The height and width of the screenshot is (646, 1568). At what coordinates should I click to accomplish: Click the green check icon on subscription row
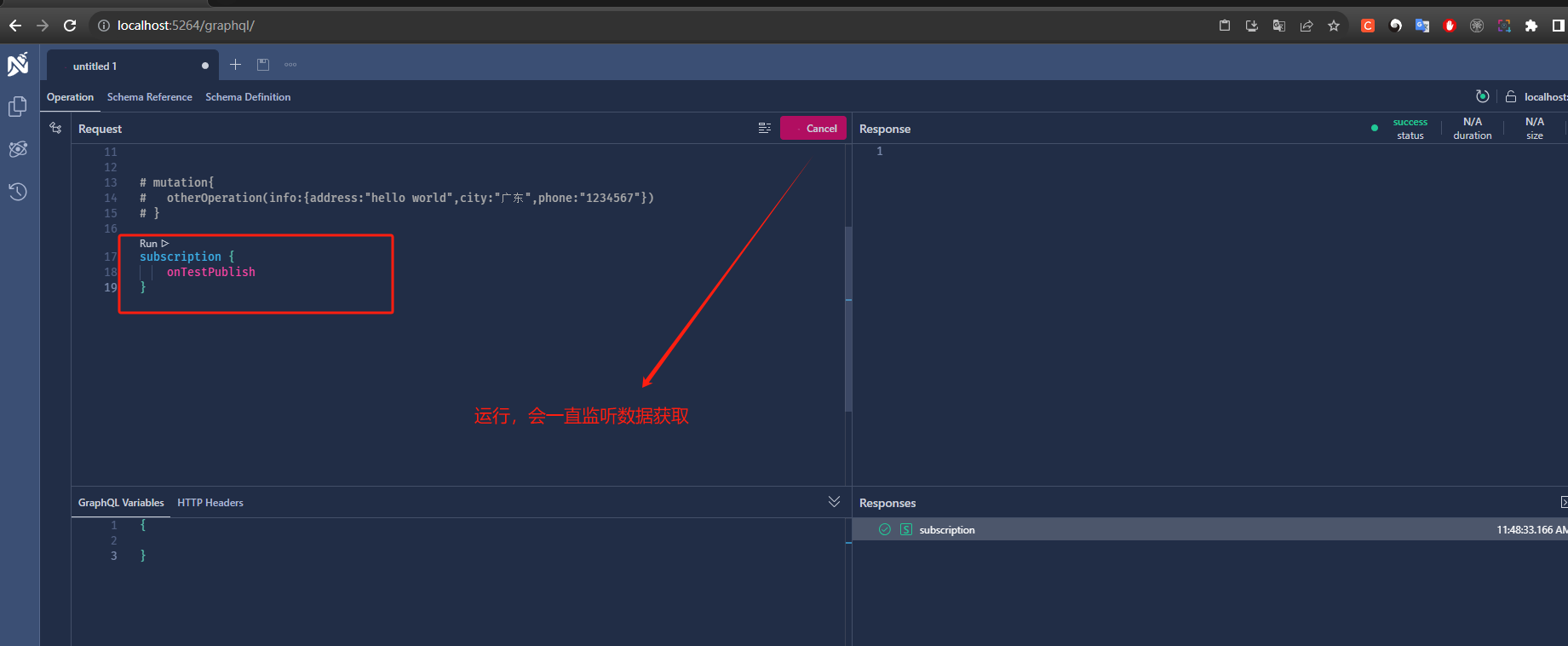tap(885, 529)
